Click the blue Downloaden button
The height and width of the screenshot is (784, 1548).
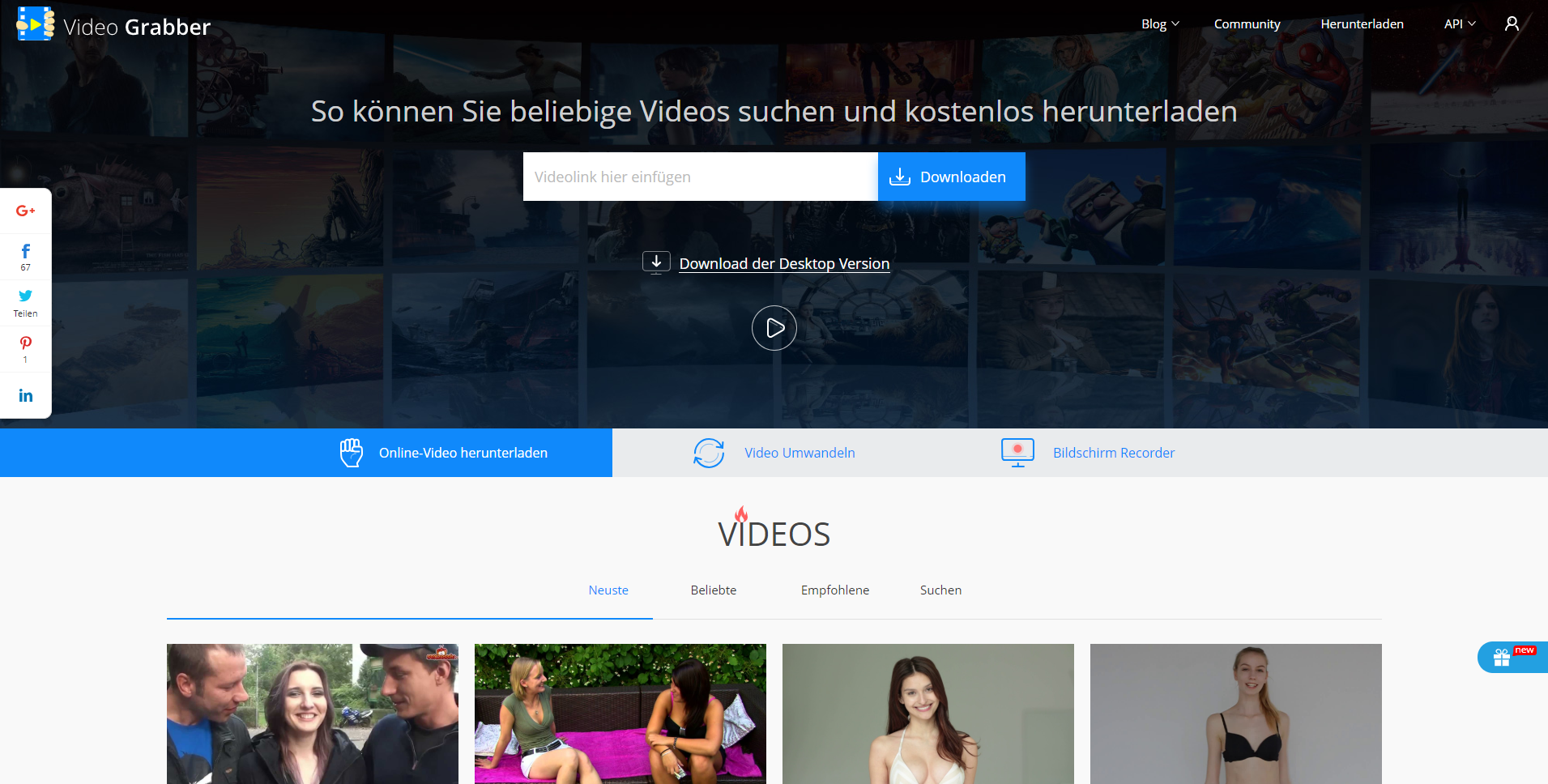(952, 177)
